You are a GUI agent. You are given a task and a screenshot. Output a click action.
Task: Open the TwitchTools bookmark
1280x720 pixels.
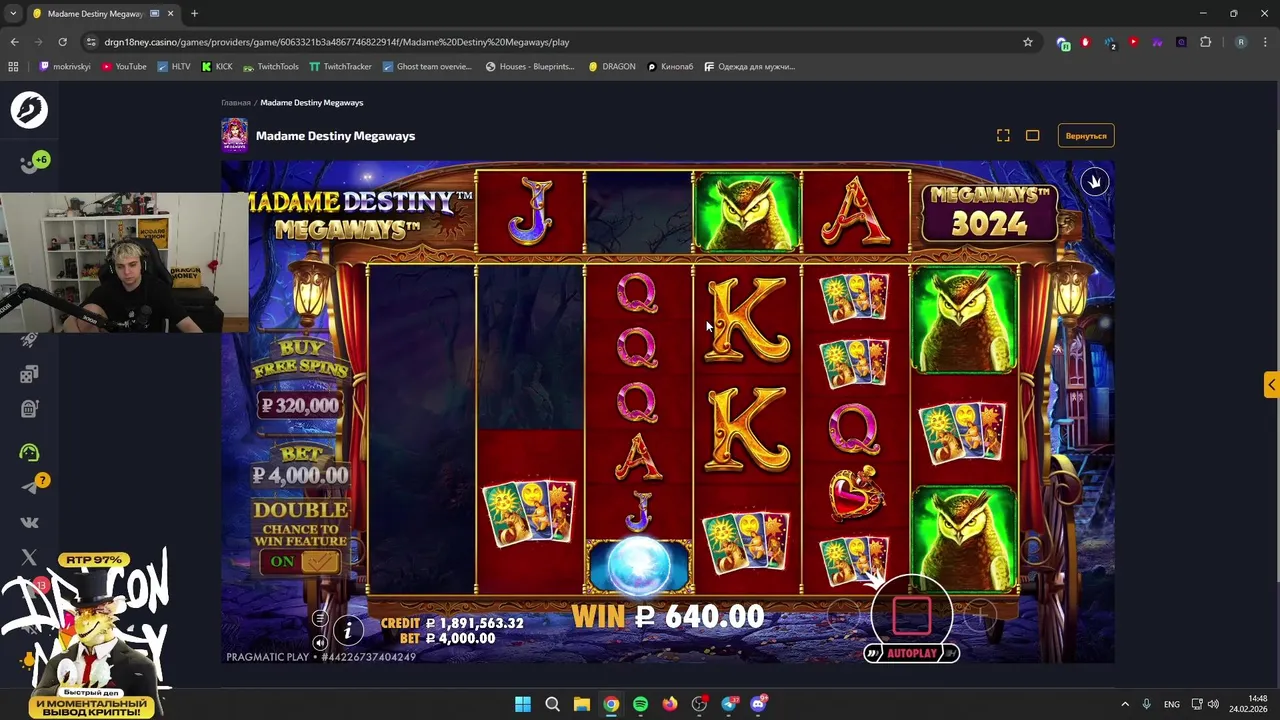click(271, 67)
